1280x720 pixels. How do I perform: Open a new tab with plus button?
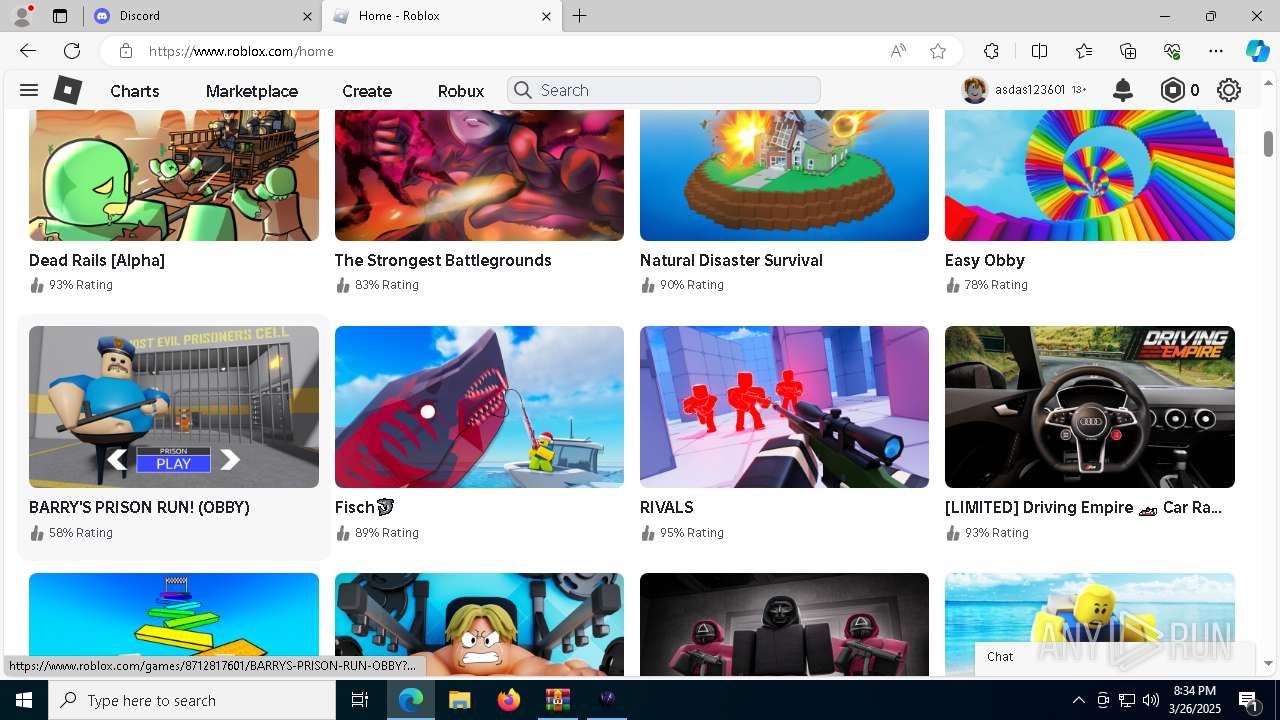580,16
